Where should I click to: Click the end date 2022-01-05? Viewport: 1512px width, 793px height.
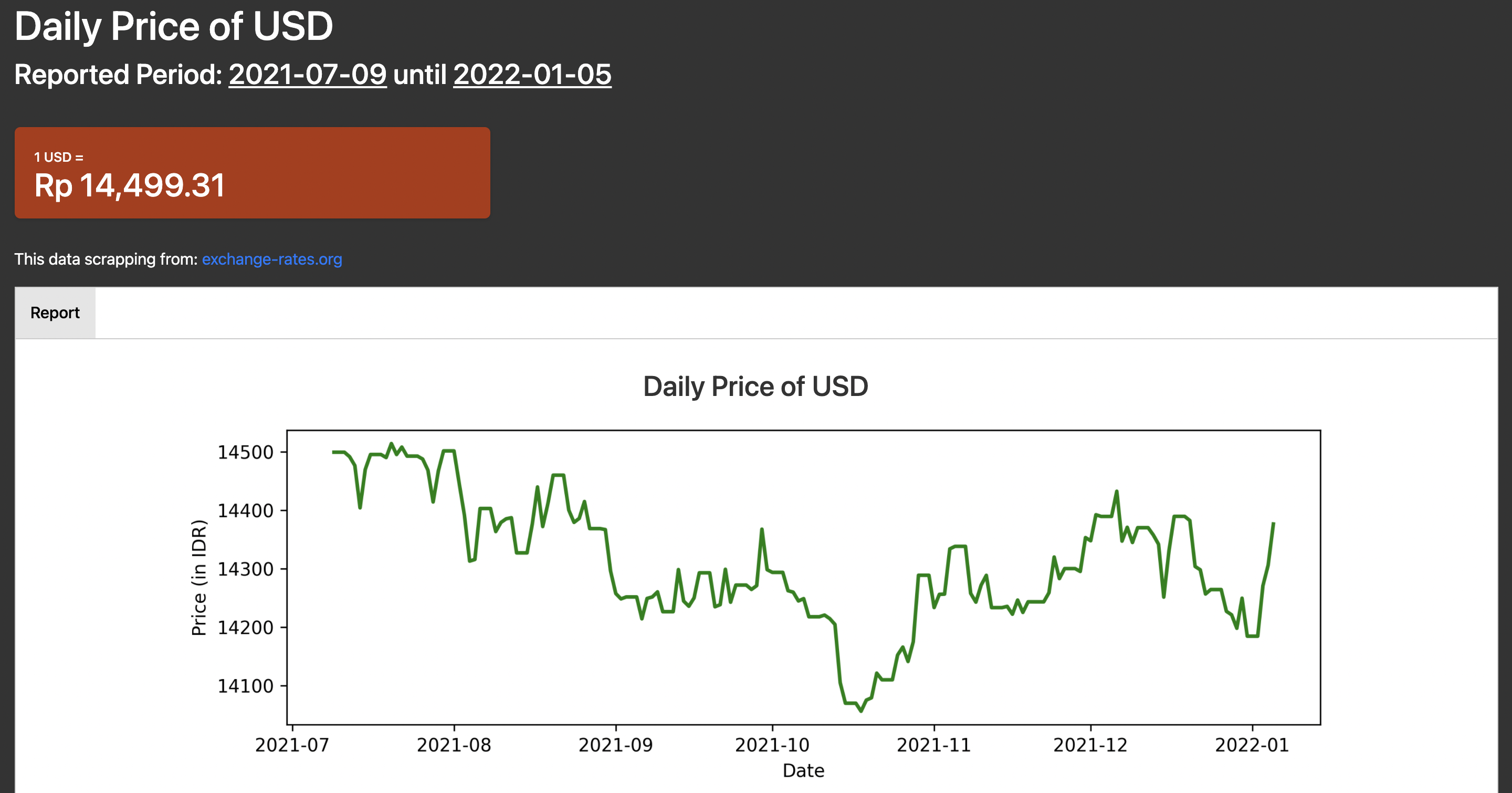pyautogui.click(x=532, y=75)
